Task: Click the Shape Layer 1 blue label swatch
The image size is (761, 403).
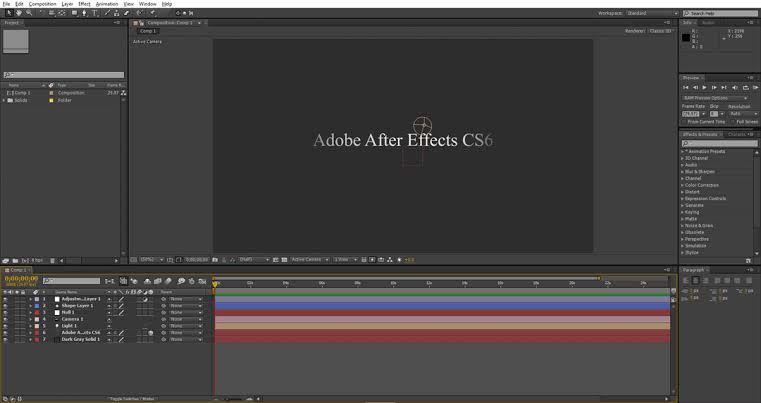Action: 37,306
